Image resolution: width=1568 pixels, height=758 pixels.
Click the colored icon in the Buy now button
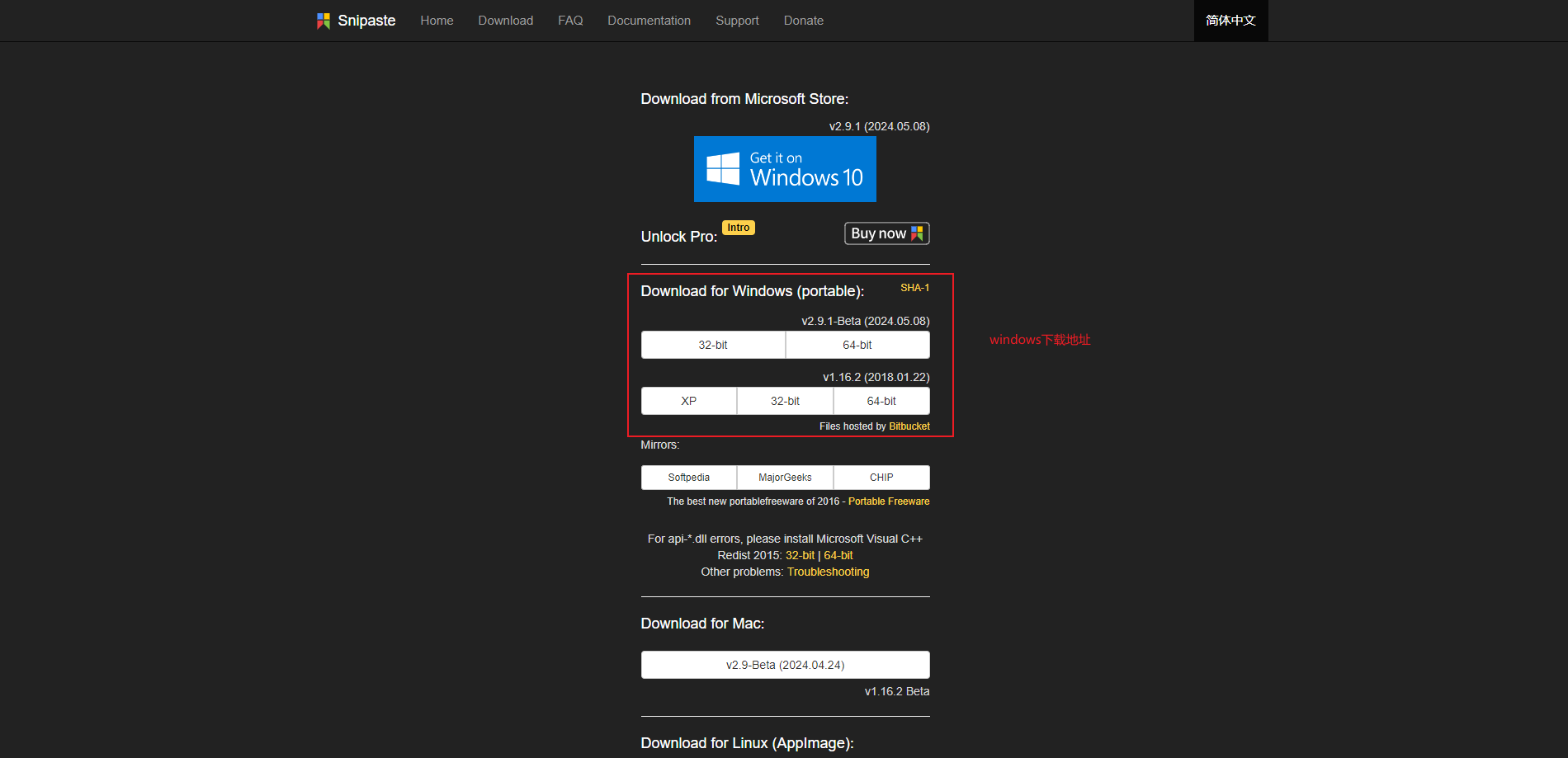point(917,233)
